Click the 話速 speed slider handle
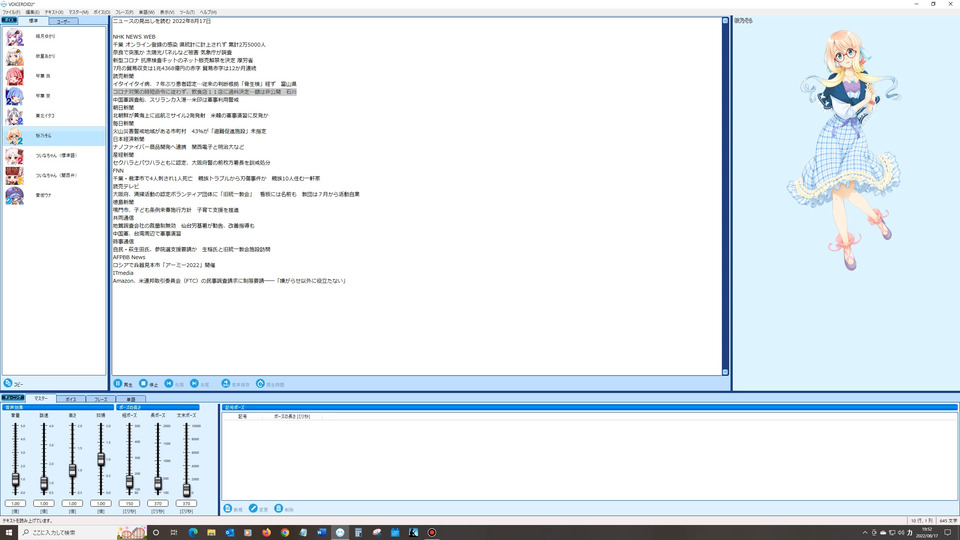960x540 pixels. pos(44,484)
